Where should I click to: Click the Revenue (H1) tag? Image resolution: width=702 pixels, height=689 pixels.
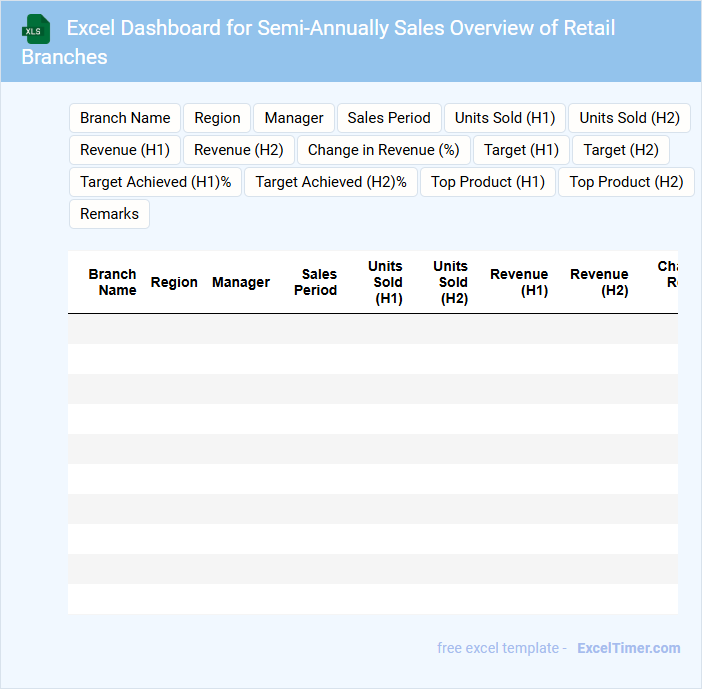click(125, 150)
